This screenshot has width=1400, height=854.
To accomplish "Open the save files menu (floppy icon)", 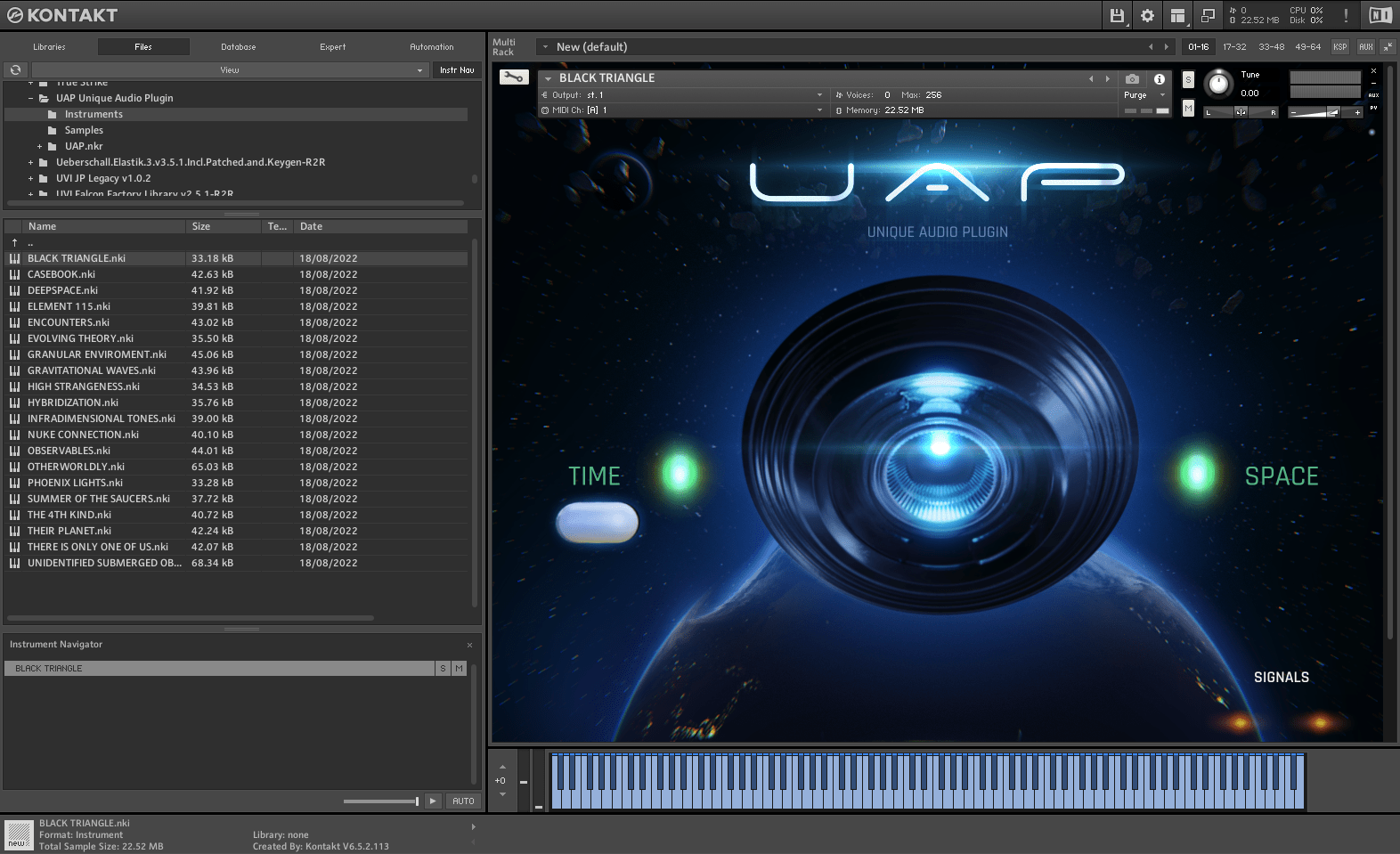I will pyautogui.click(x=1117, y=15).
